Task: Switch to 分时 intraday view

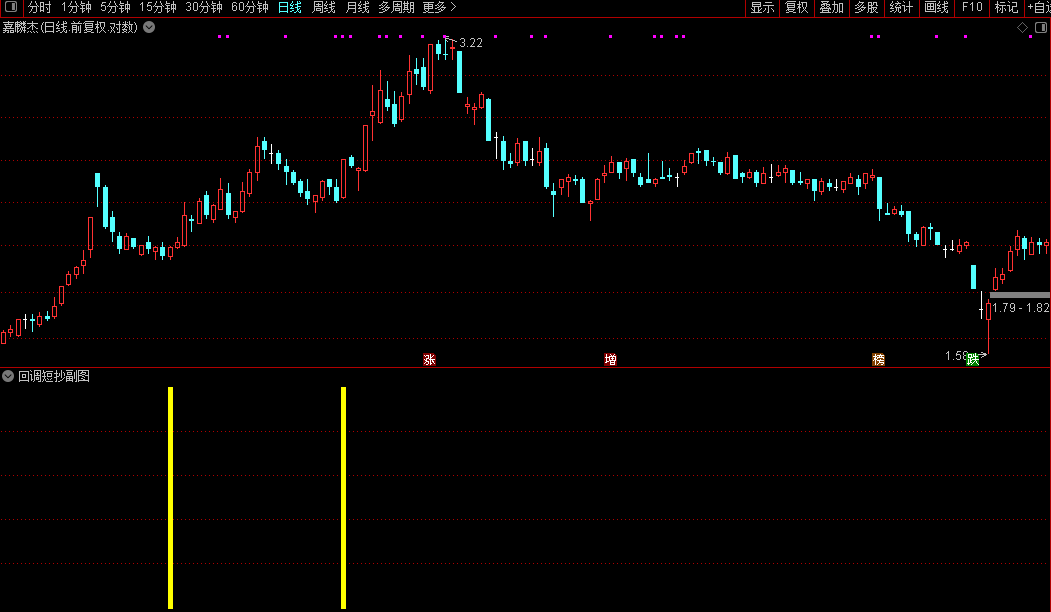Action: pos(40,7)
